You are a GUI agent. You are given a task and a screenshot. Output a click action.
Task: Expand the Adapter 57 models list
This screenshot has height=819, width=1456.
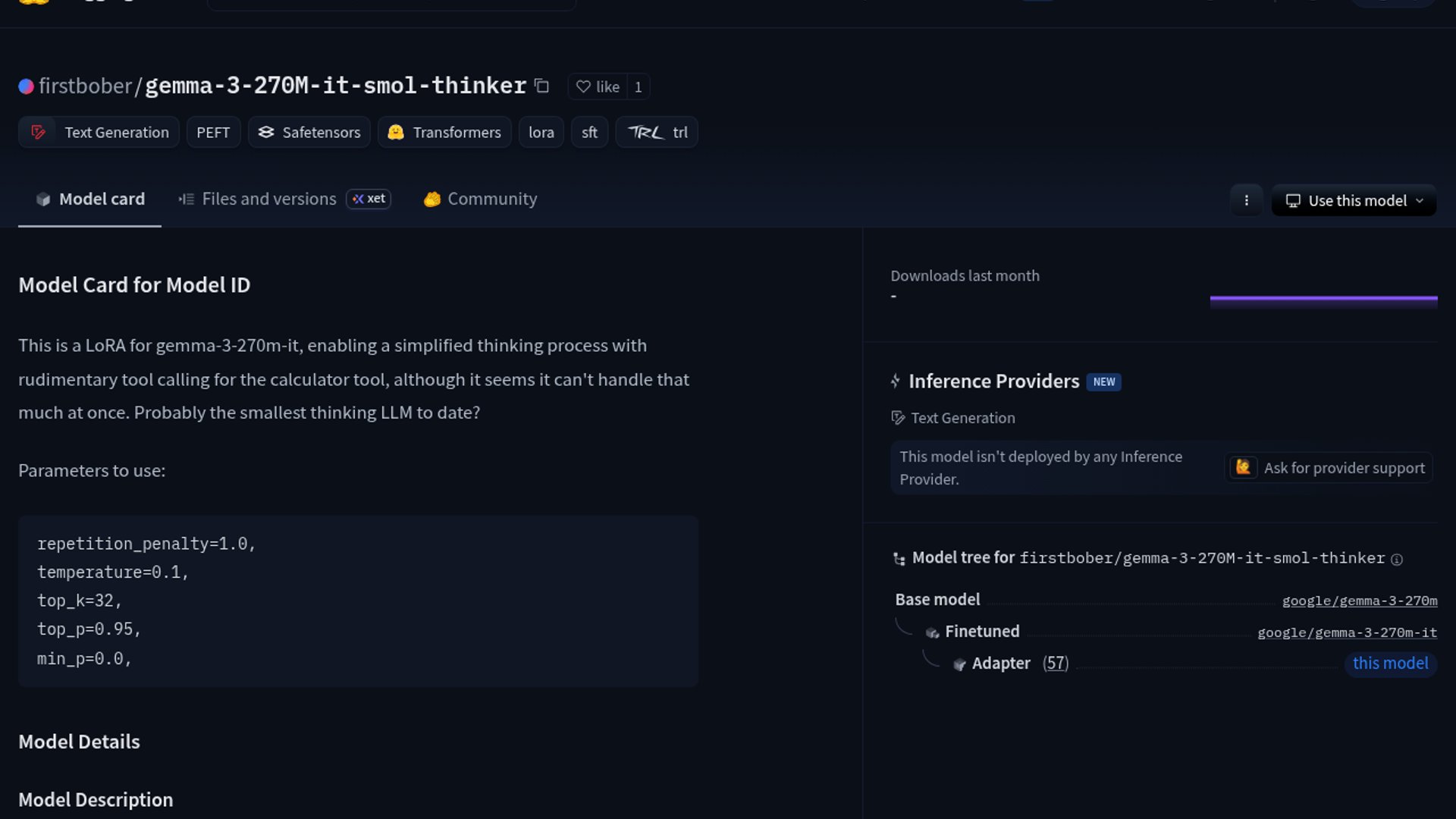tap(1055, 663)
